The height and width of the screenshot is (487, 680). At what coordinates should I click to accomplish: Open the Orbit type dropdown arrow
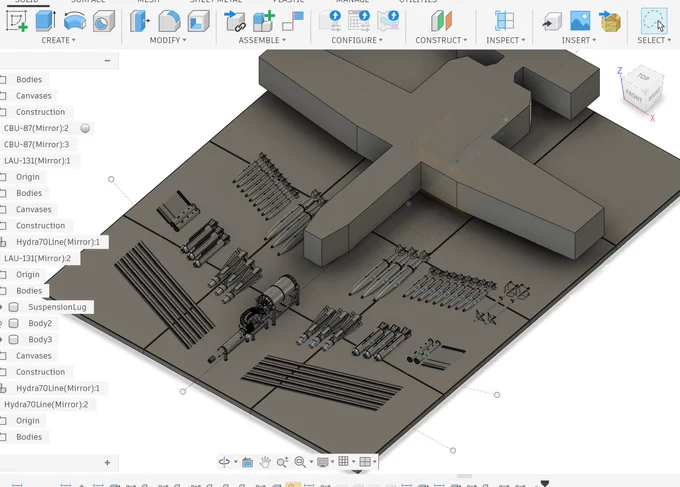(x=235, y=462)
